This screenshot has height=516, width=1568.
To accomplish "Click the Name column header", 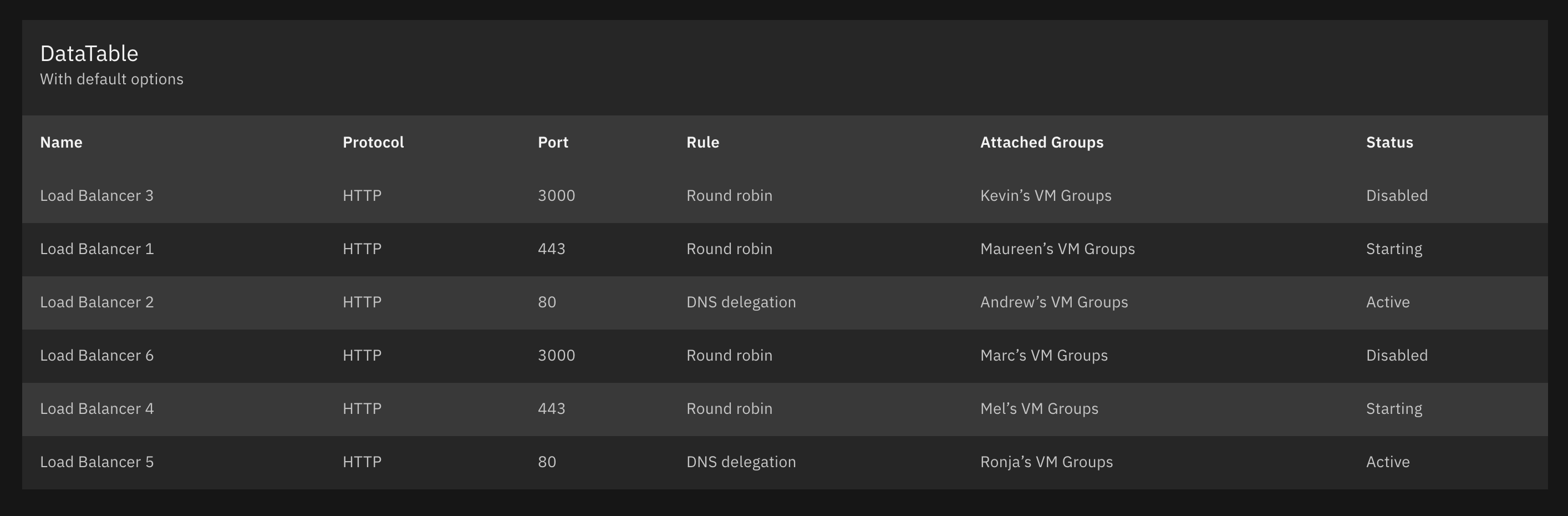I will tap(61, 142).
